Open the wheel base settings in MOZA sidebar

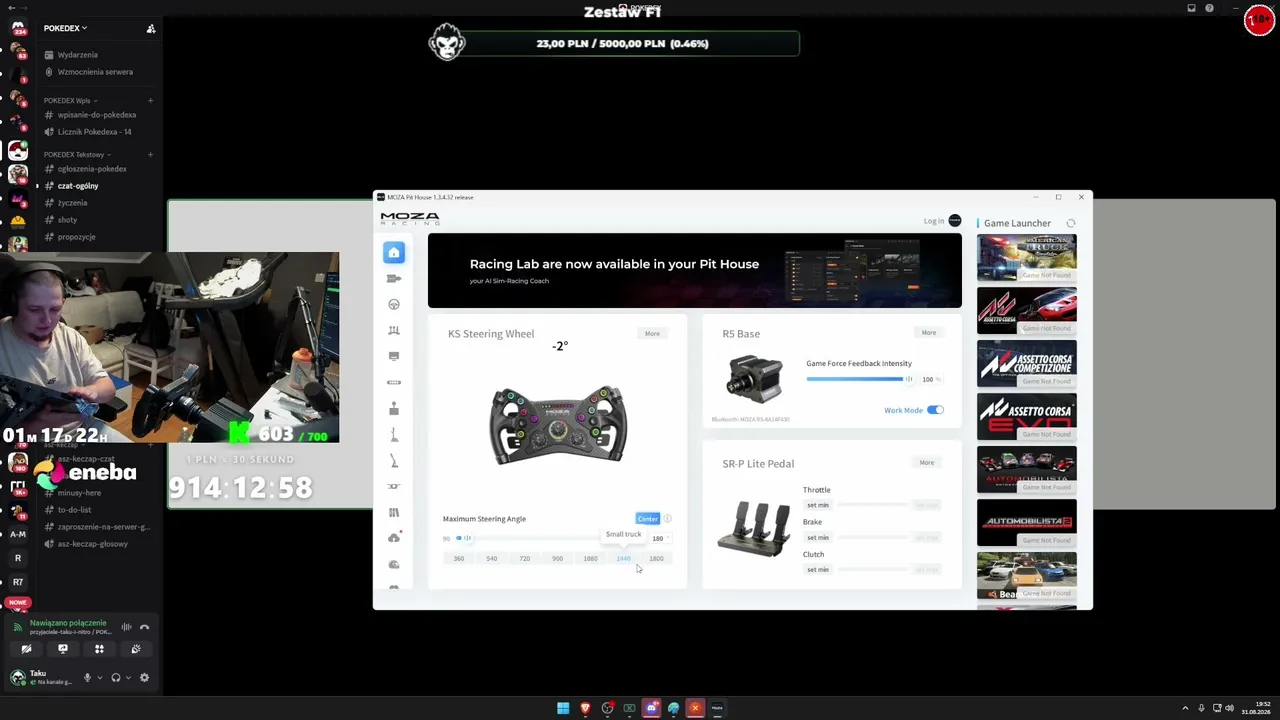394,278
